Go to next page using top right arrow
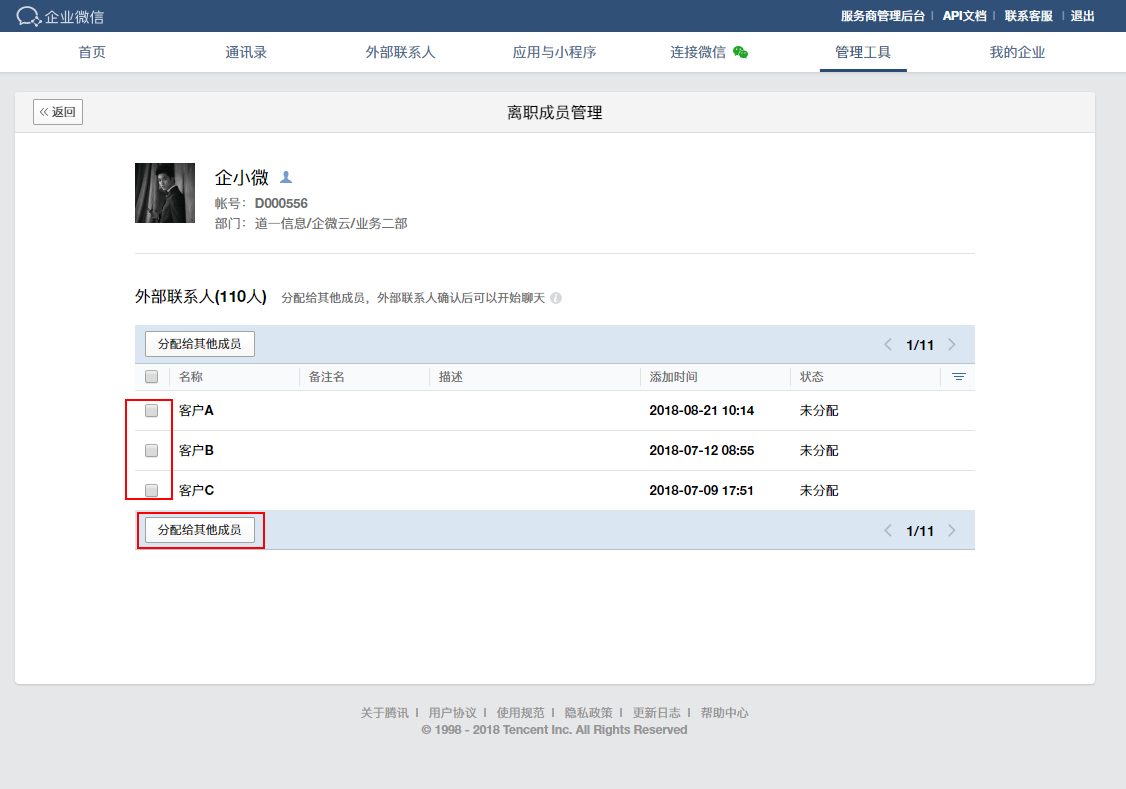 951,343
